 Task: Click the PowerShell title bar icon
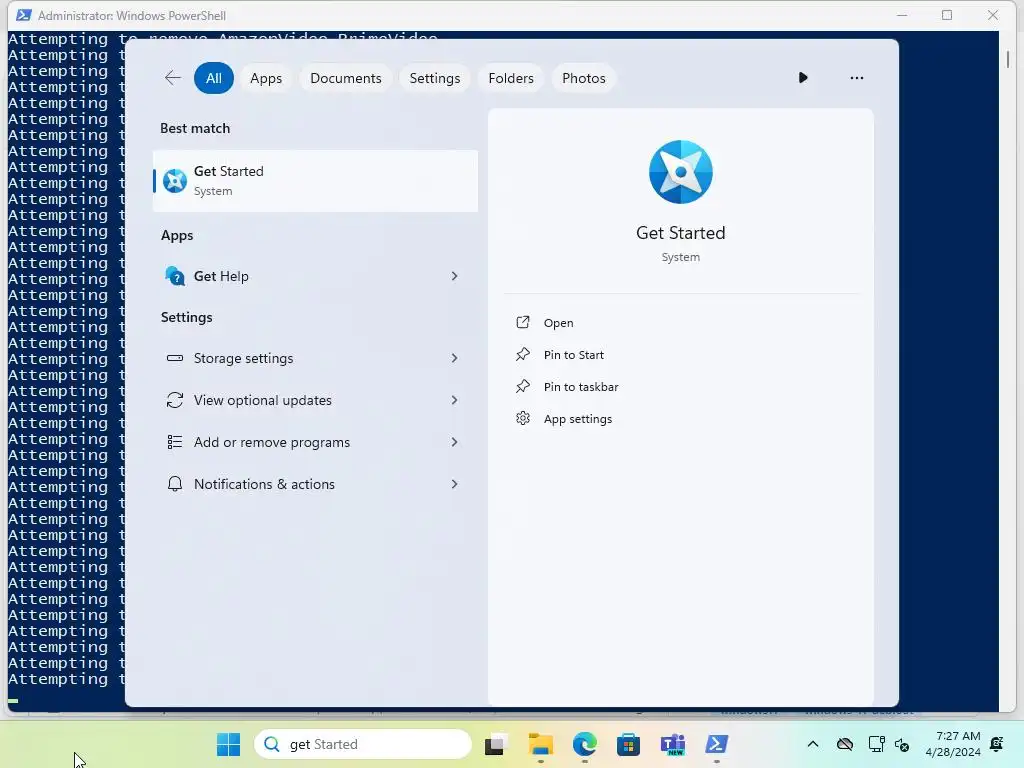coord(24,15)
